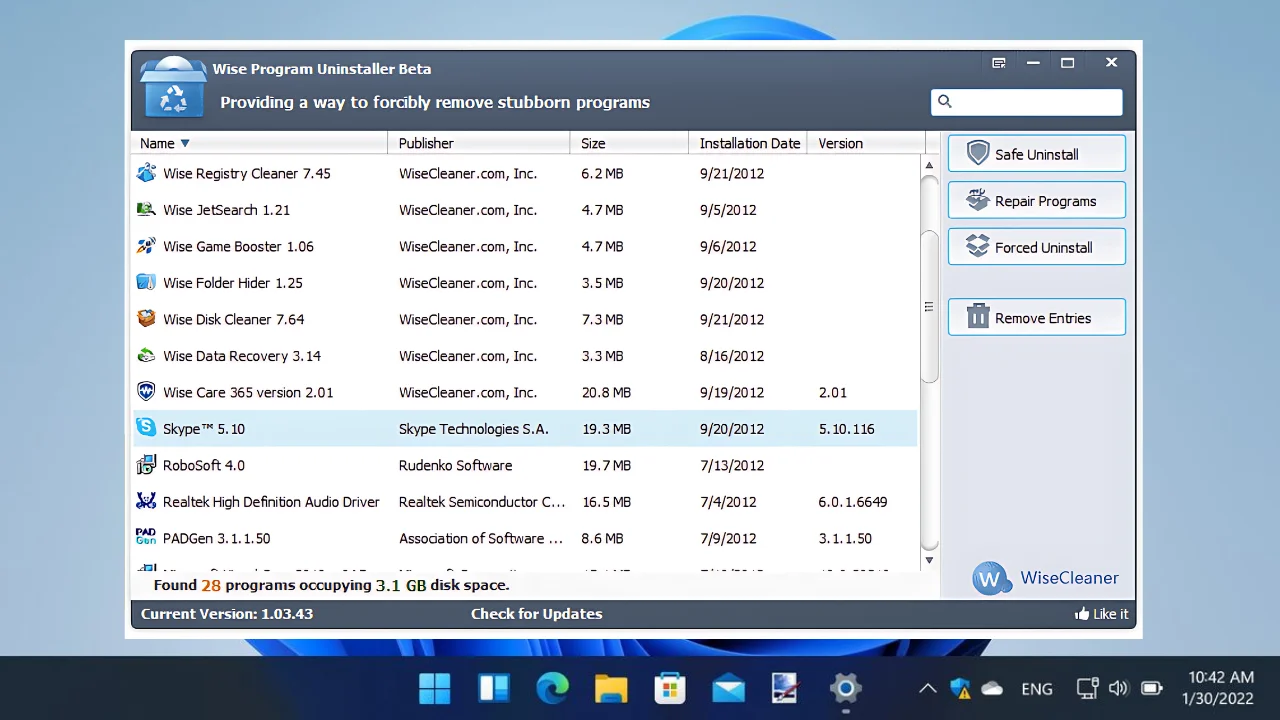This screenshot has width=1280, height=720.
Task: Sort by the Publisher column header
Action: [479, 143]
